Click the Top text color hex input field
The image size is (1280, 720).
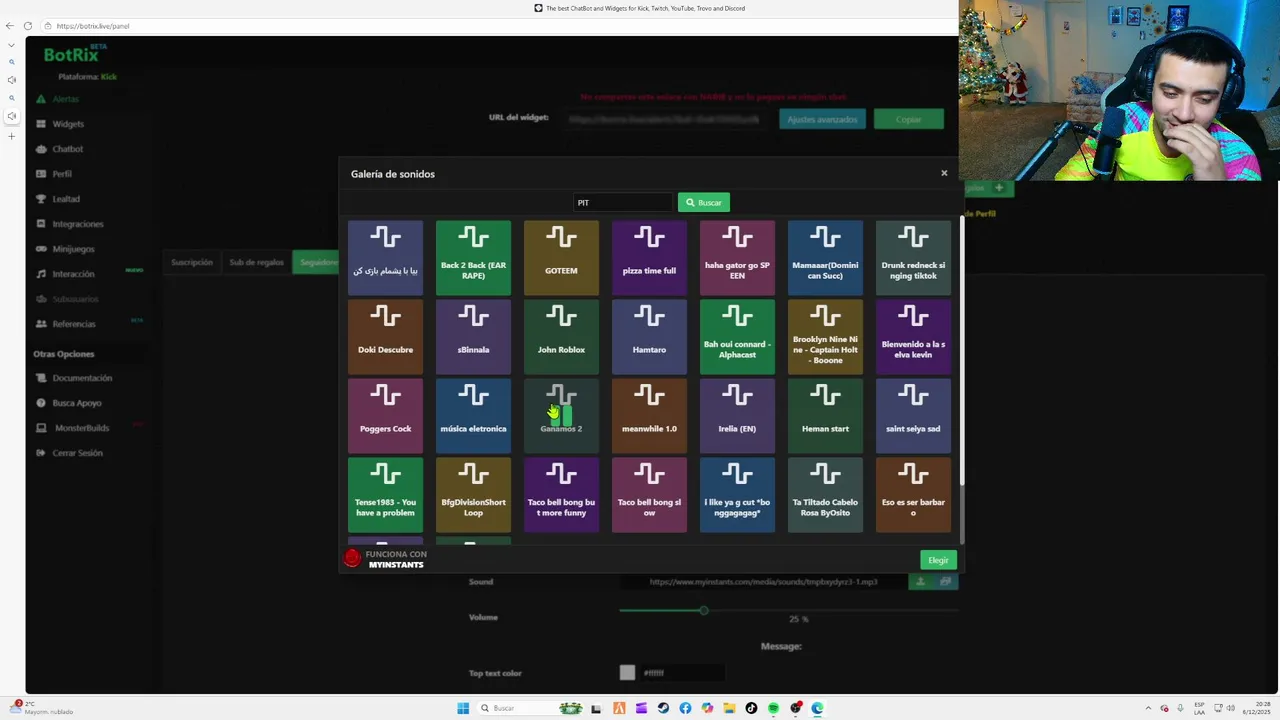[682, 673]
